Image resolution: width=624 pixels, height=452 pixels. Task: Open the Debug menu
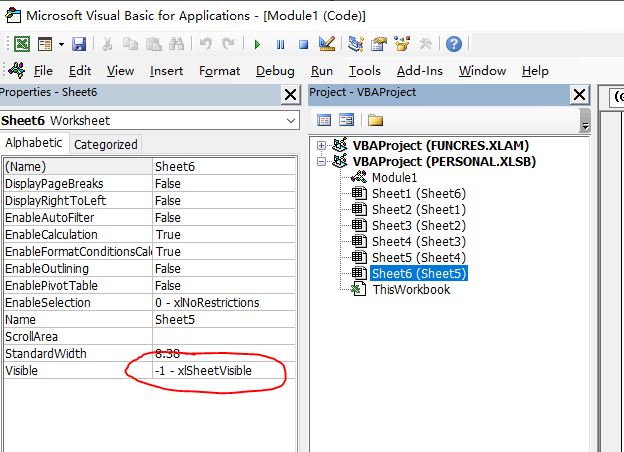coord(275,71)
